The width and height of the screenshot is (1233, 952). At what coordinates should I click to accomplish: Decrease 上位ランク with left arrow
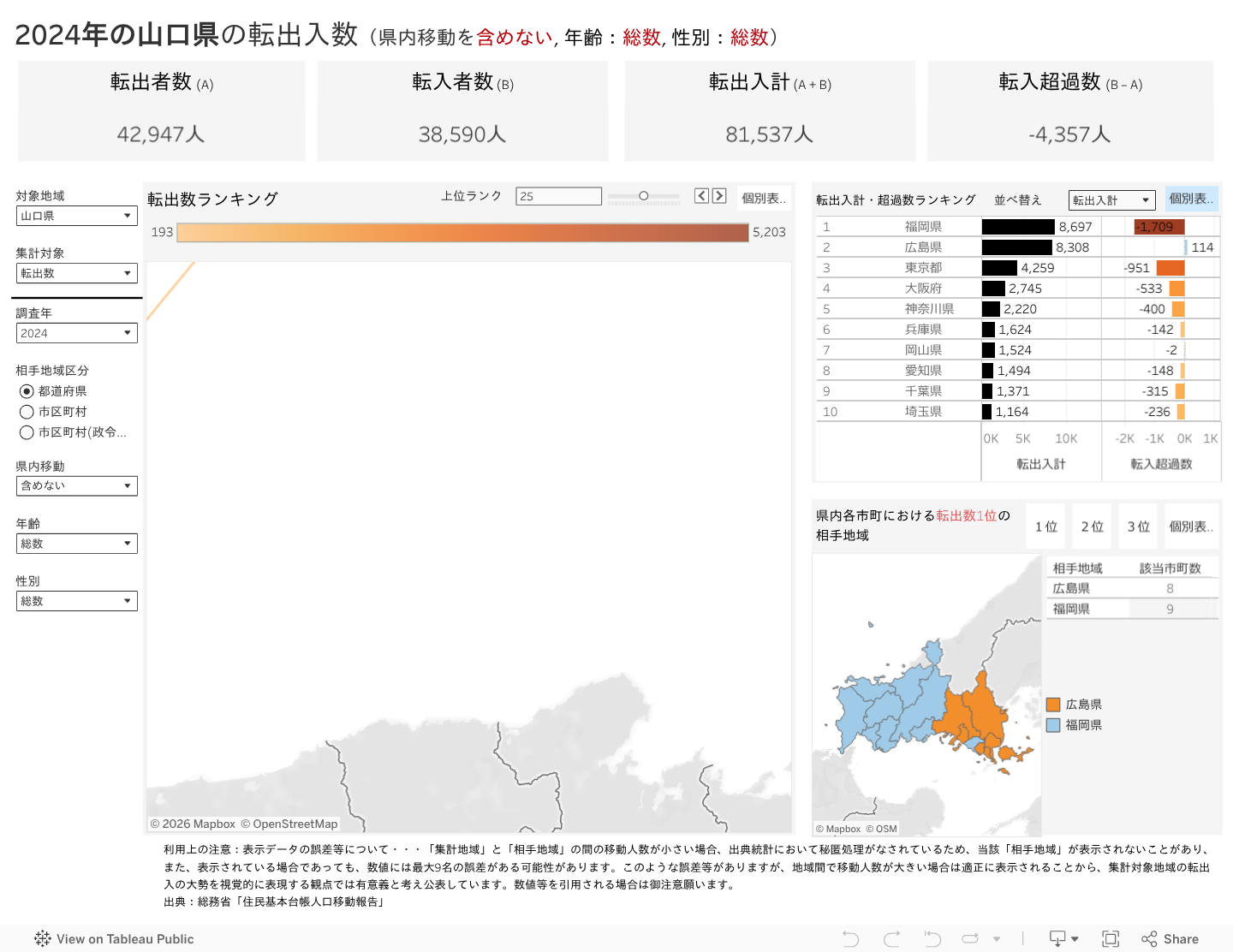(x=701, y=196)
